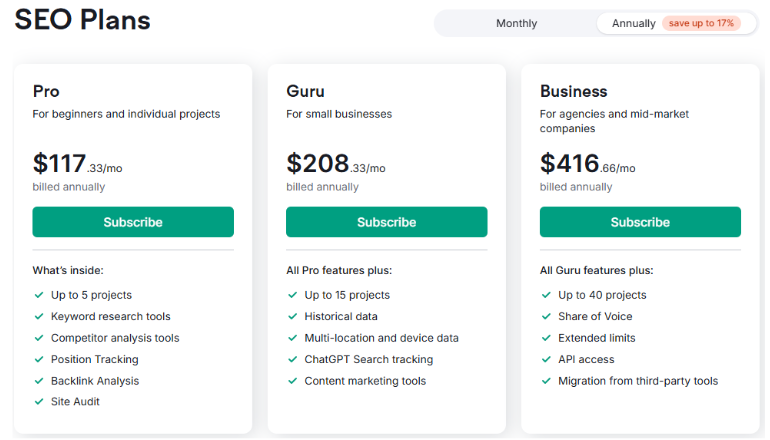Click 'billed annually' under Business price
Screen dimensions: 770x440
576,187
